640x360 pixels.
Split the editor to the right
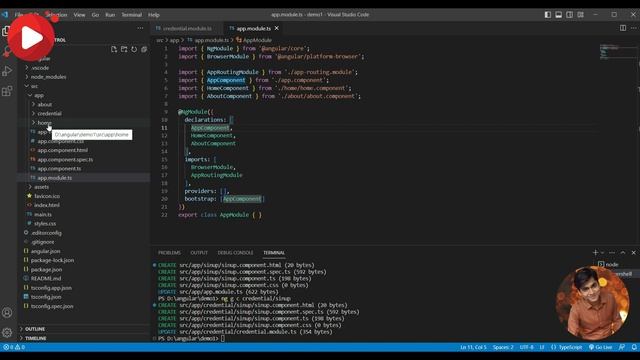(x=623, y=28)
